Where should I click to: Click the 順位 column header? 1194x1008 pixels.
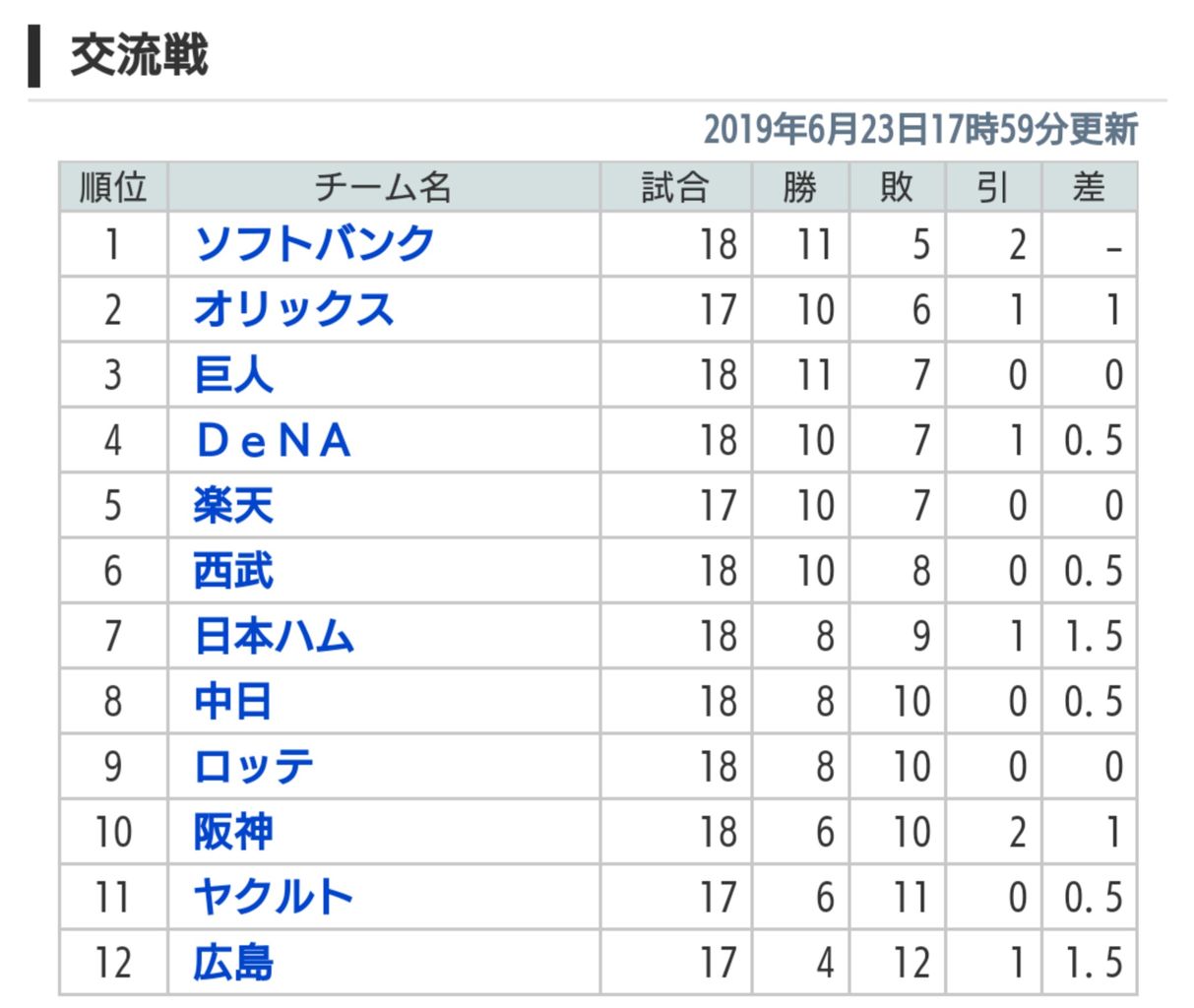113,186
